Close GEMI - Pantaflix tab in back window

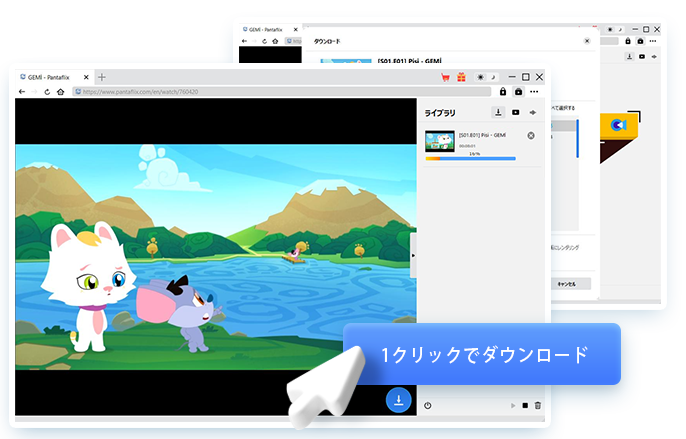tap(295, 30)
